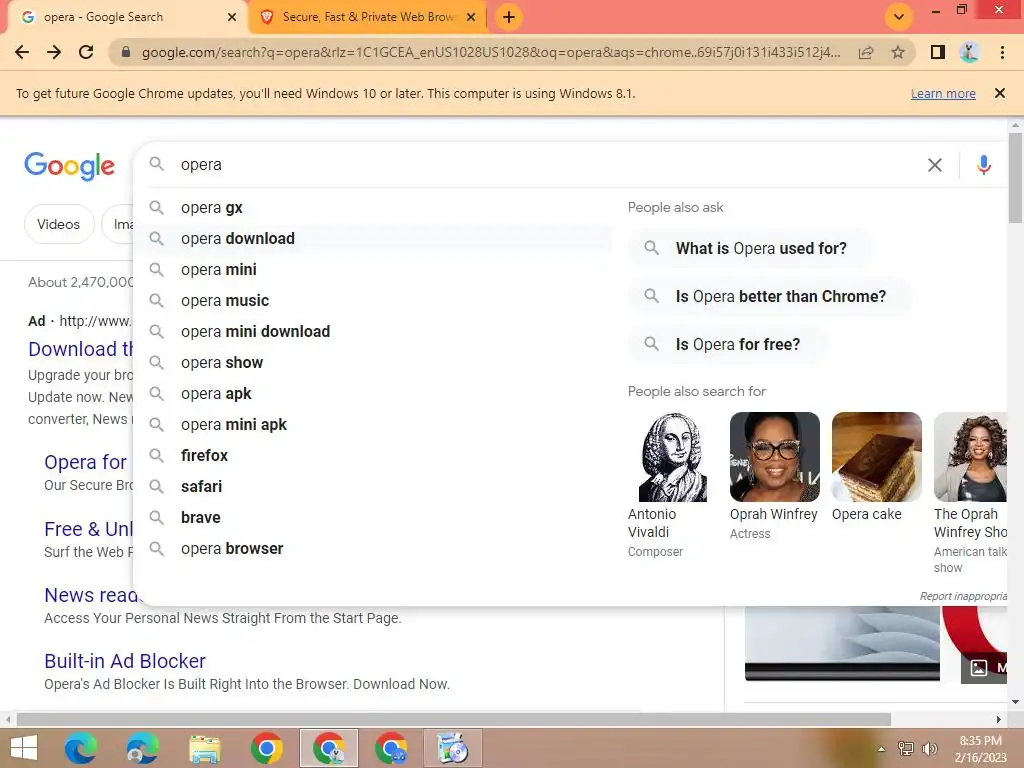Close the opera - Google Search tab
1024x768 pixels.
pos(232,17)
